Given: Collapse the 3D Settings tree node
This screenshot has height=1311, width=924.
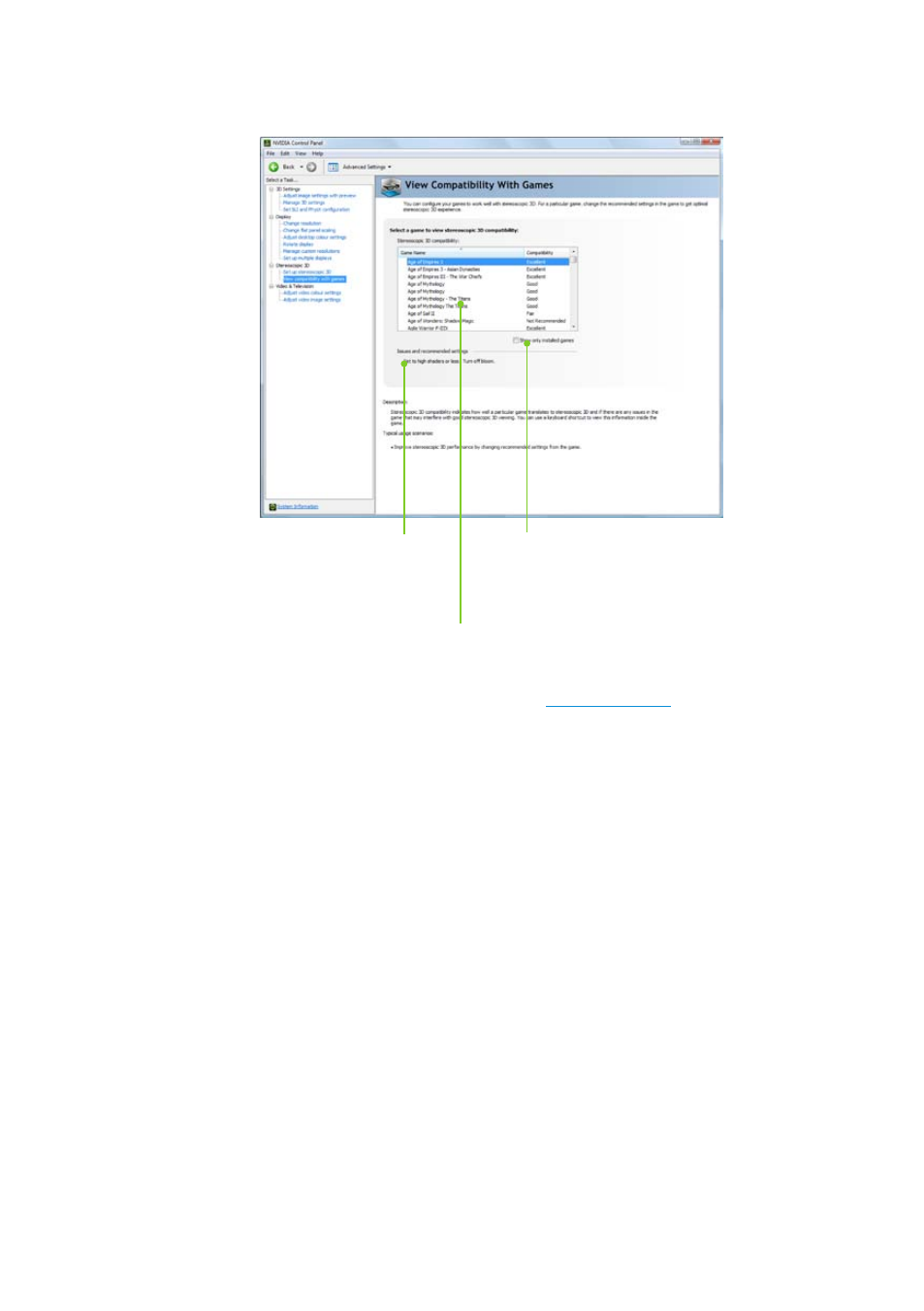Looking at the screenshot, I should 271,189.
